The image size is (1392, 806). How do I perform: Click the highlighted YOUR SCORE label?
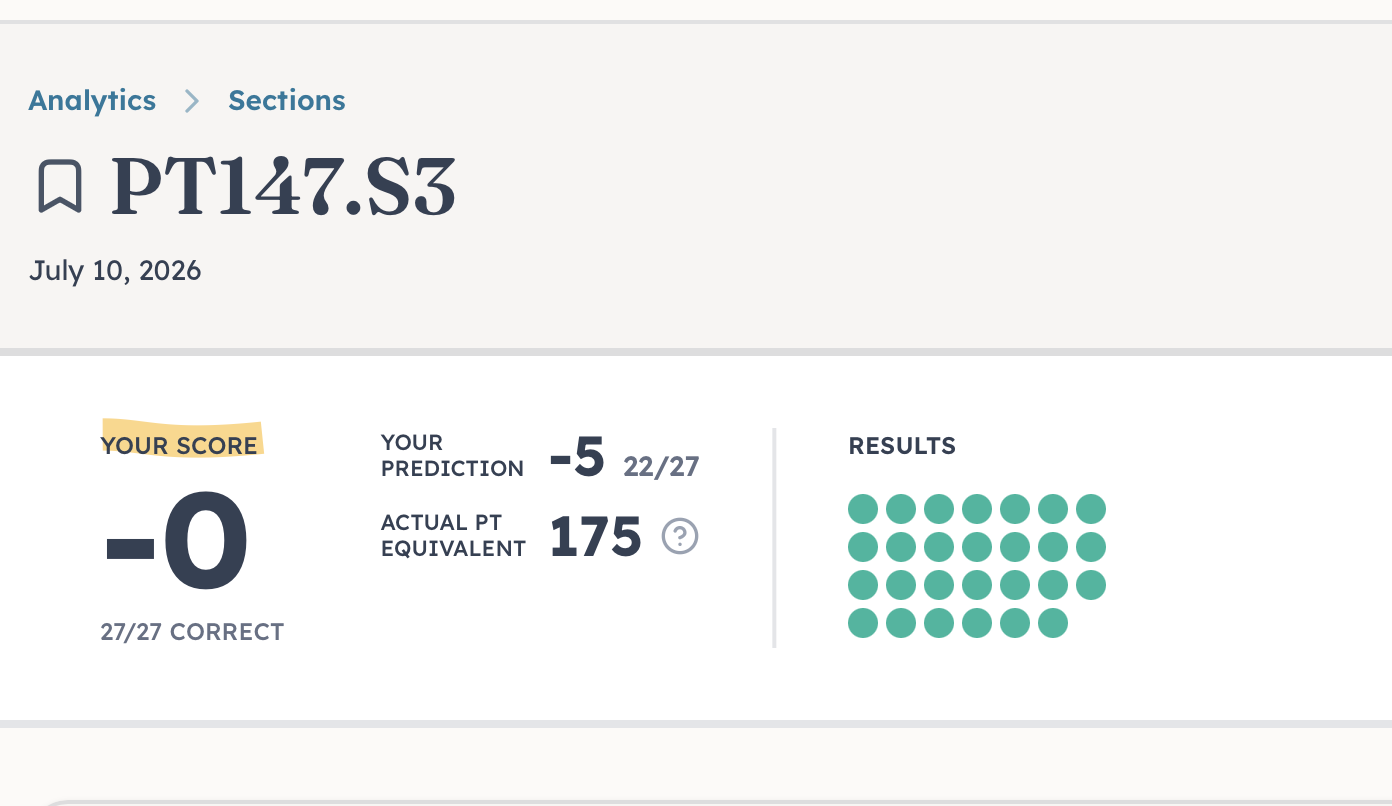coord(179,446)
